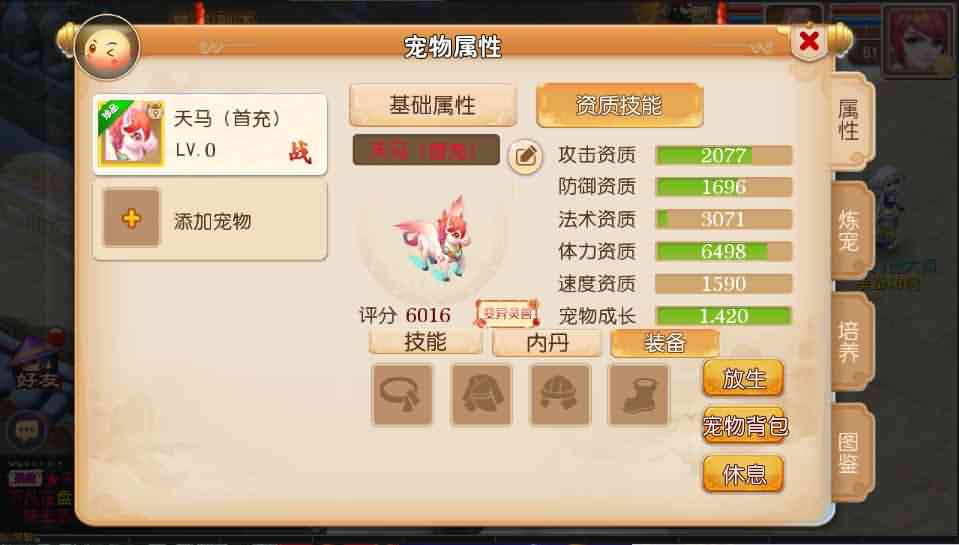Click the 攻击资质 progress bar

(724, 155)
